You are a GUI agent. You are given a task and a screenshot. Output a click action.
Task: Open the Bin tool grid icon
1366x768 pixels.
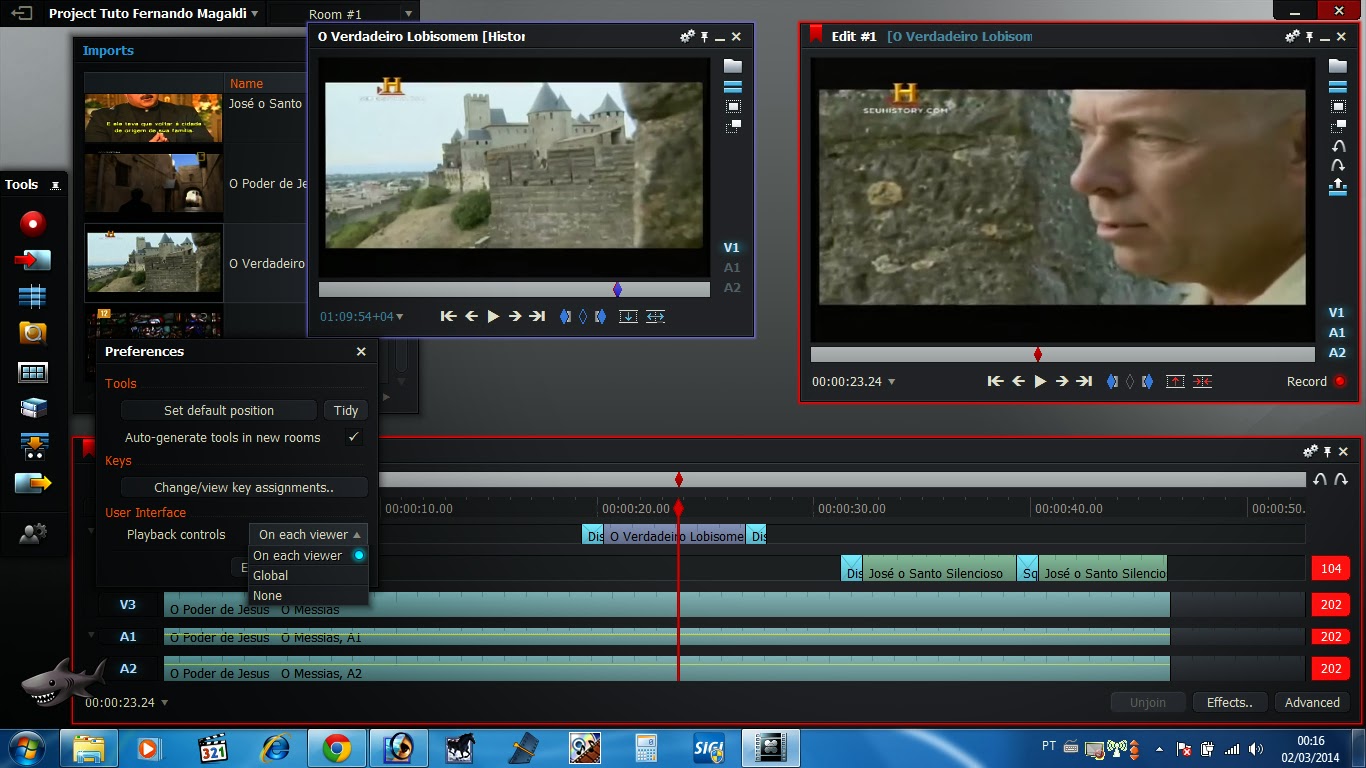click(33, 372)
